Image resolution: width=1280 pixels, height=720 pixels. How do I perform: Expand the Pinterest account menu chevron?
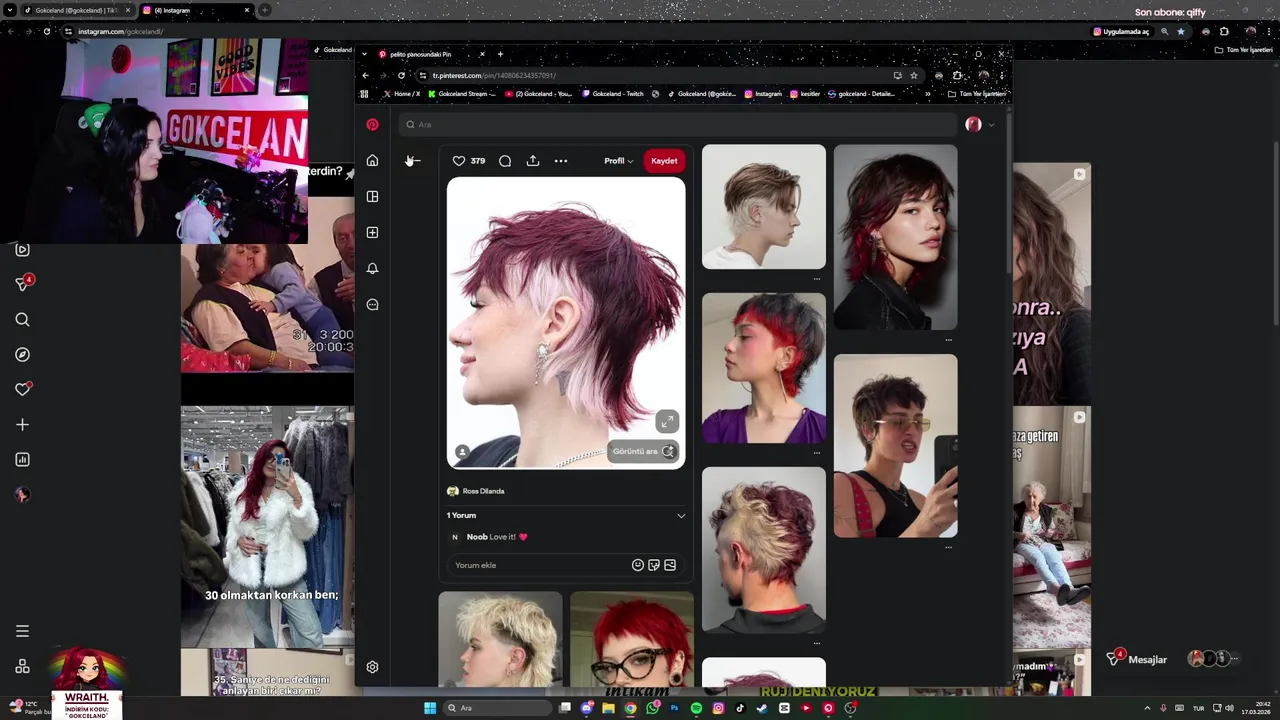(x=991, y=125)
